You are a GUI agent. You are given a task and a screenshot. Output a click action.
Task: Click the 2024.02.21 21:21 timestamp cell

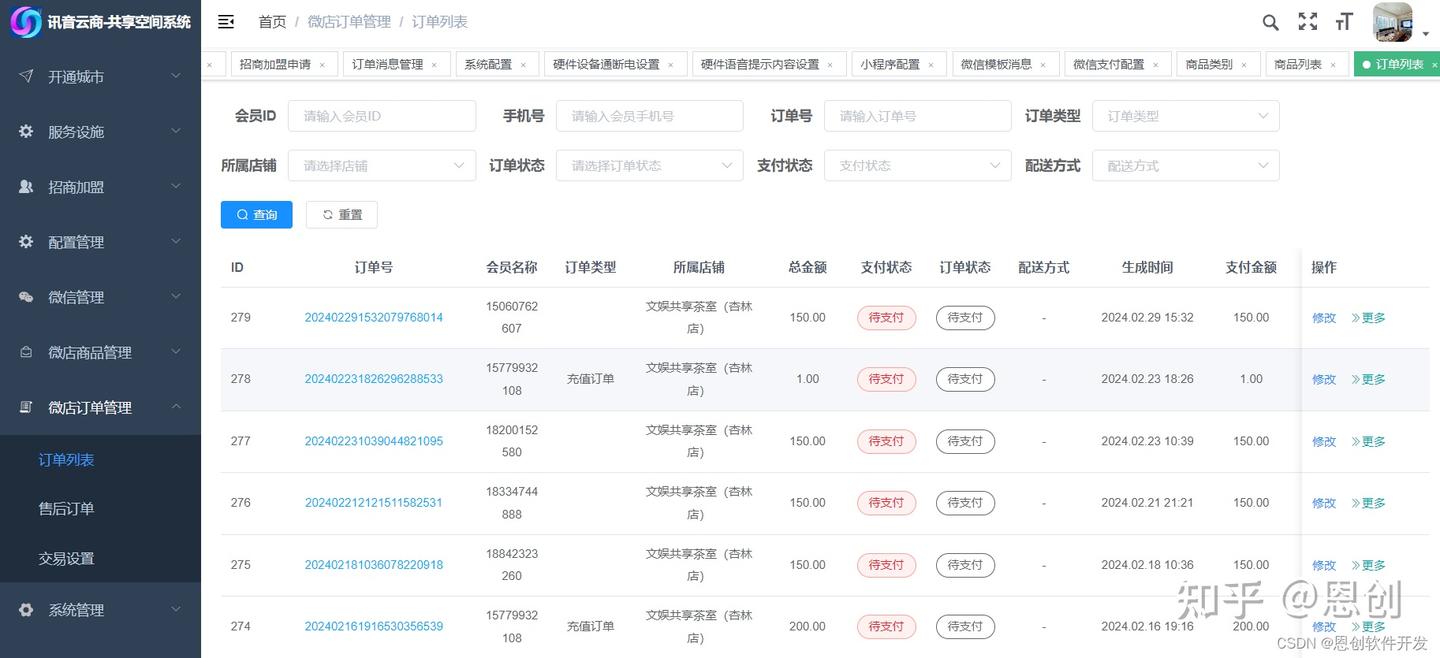tap(1147, 503)
